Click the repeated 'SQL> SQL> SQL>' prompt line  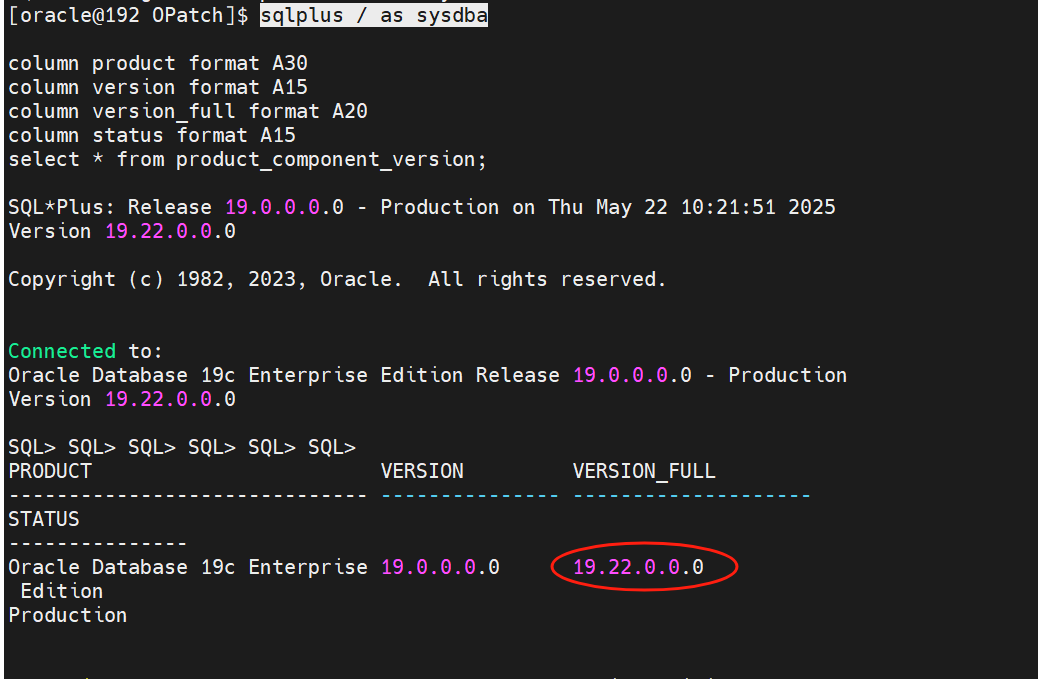[182, 447]
